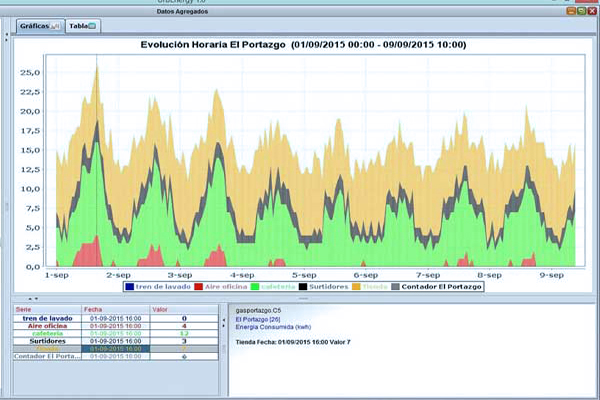Select the 'Aire oficina' legend label

pyautogui.click(x=226, y=287)
